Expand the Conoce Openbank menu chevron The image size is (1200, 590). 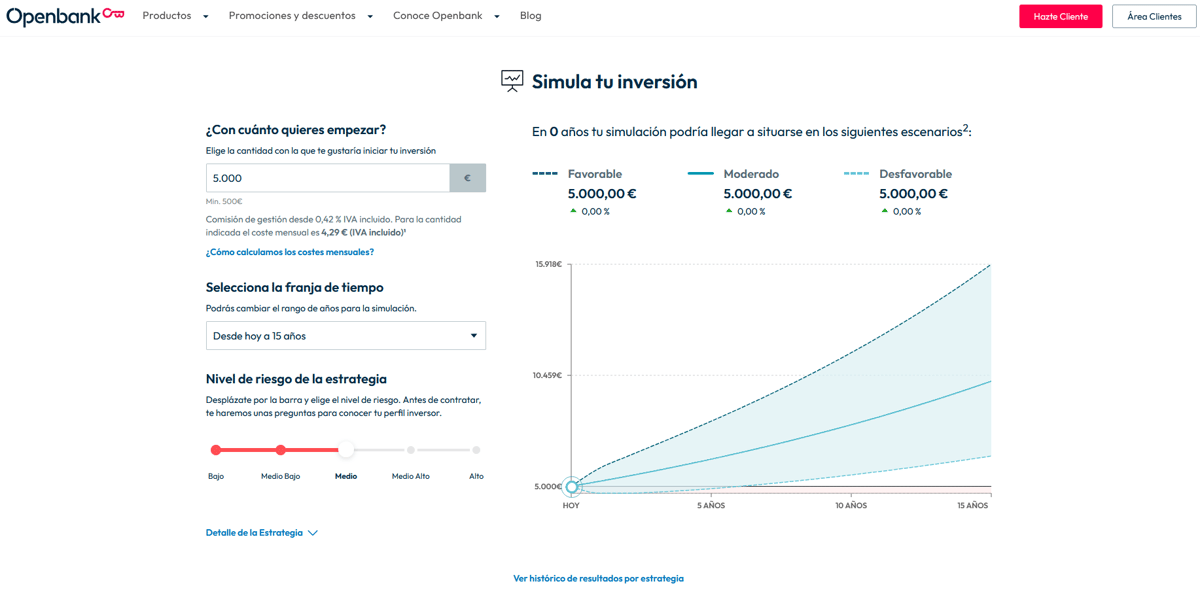[x=496, y=16]
